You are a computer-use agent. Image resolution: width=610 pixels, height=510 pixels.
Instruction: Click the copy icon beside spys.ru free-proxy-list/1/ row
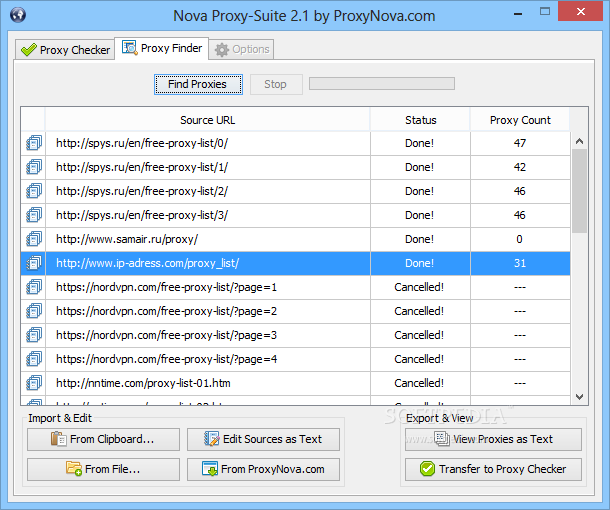point(34,167)
